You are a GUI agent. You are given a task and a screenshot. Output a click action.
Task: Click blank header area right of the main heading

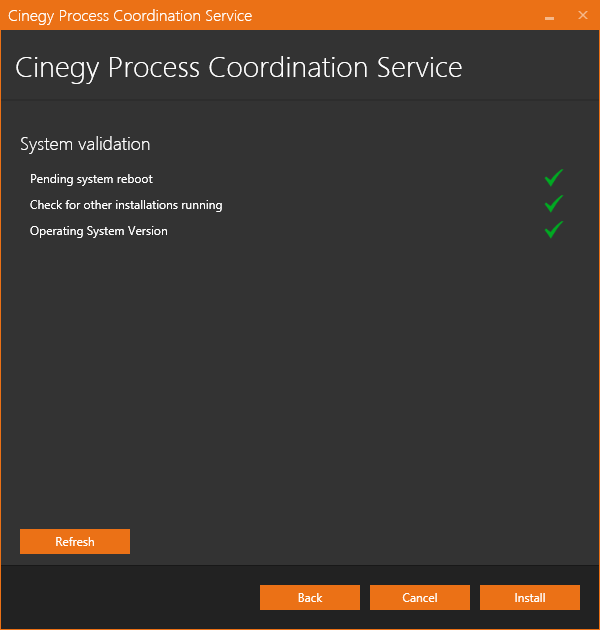click(x=530, y=66)
